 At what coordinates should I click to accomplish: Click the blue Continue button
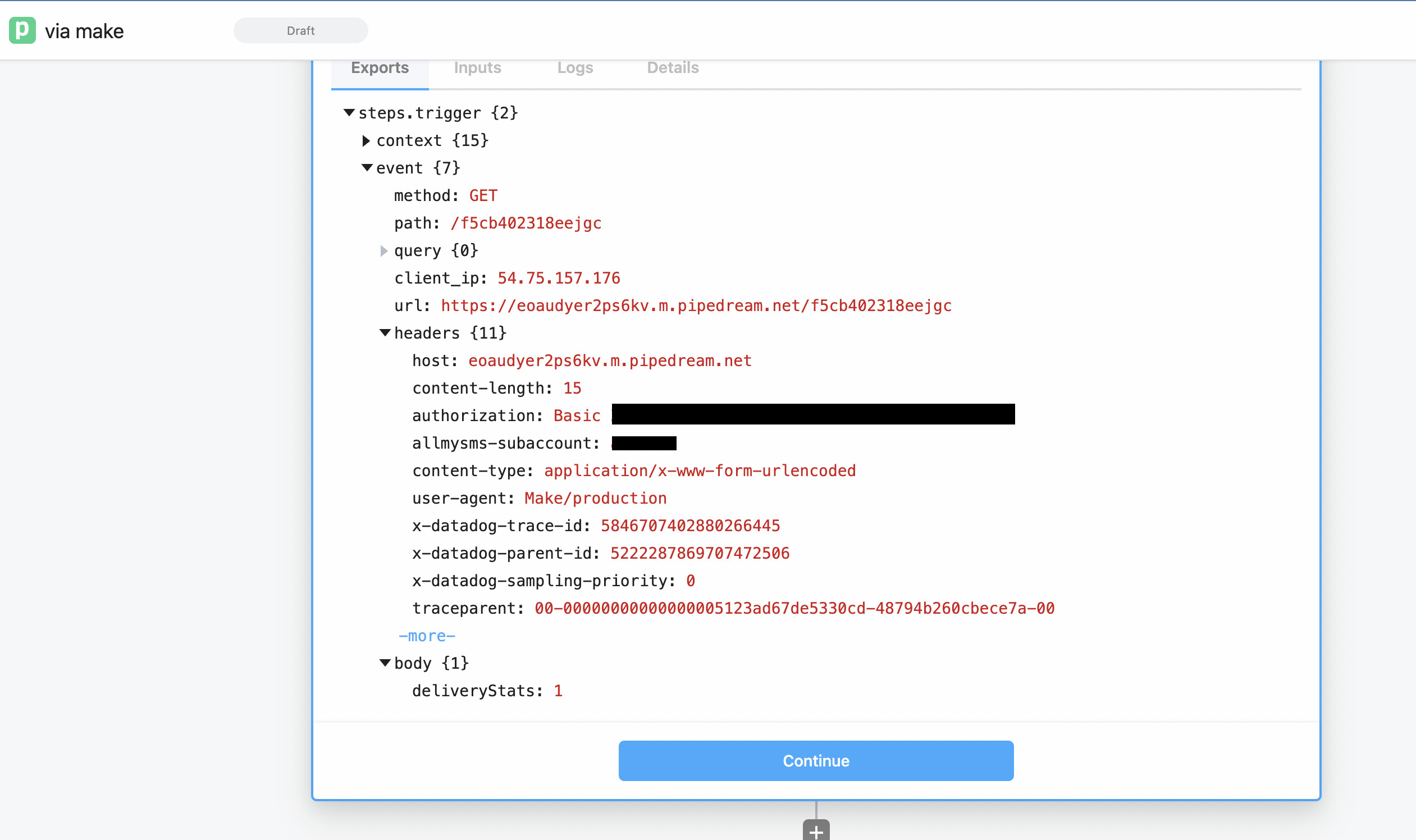pos(816,760)
